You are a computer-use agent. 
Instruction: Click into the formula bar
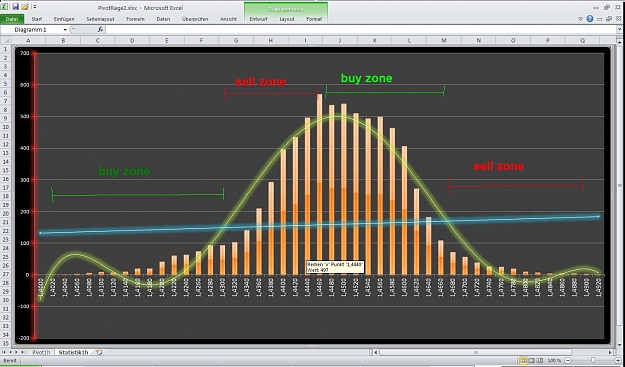pos(361,30)
